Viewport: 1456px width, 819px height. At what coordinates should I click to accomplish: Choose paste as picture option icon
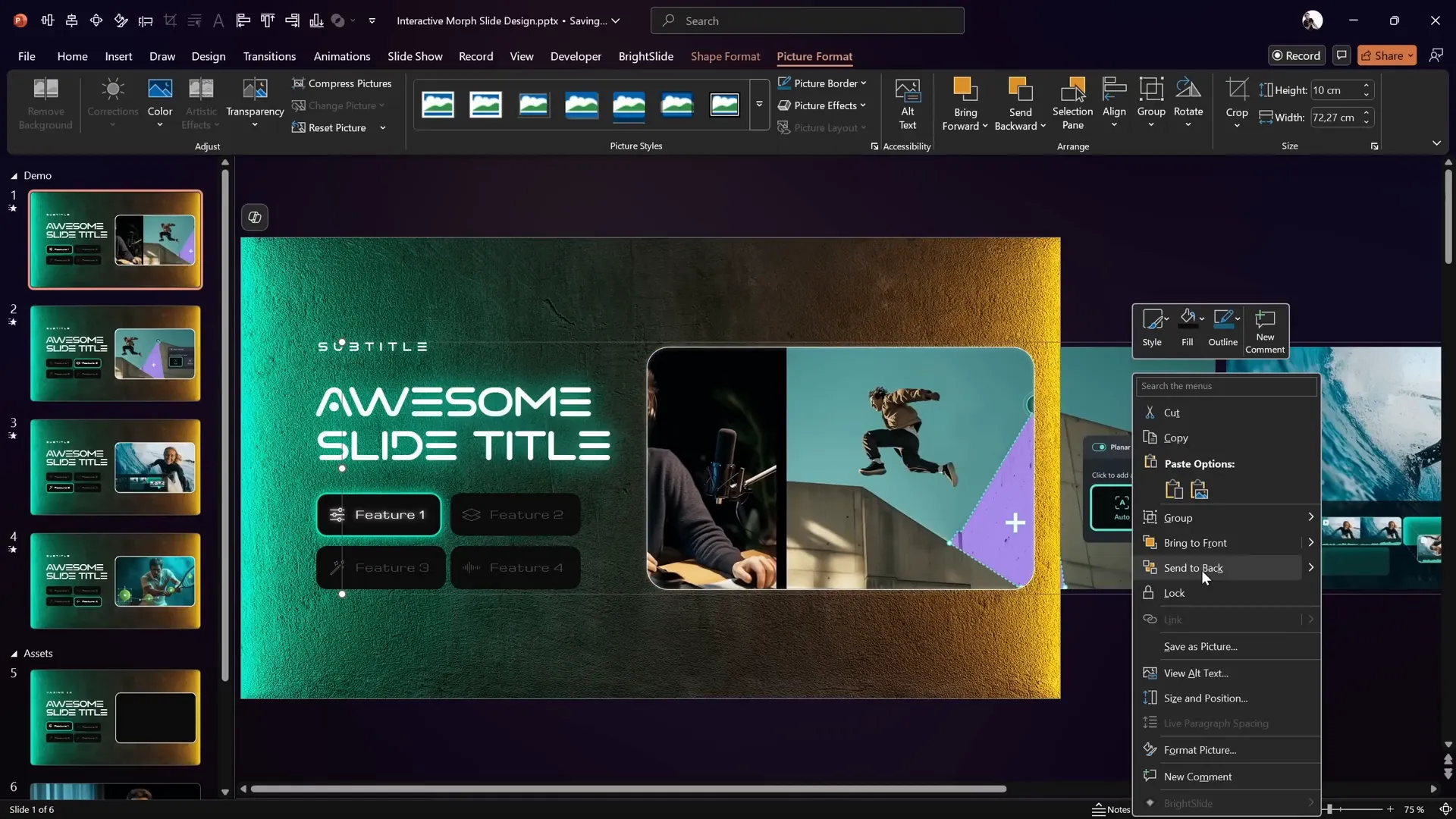pos(1200,490)
